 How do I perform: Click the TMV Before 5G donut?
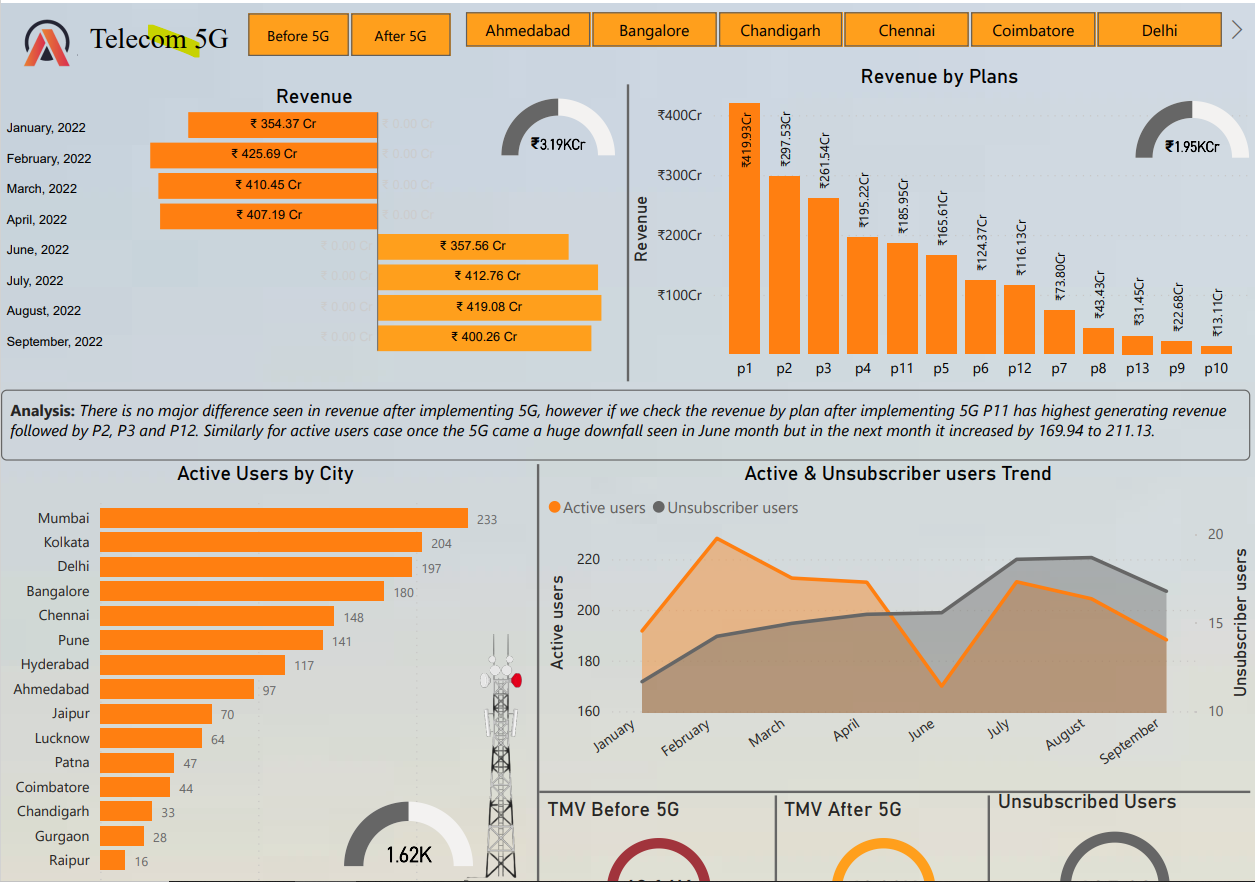657,860
